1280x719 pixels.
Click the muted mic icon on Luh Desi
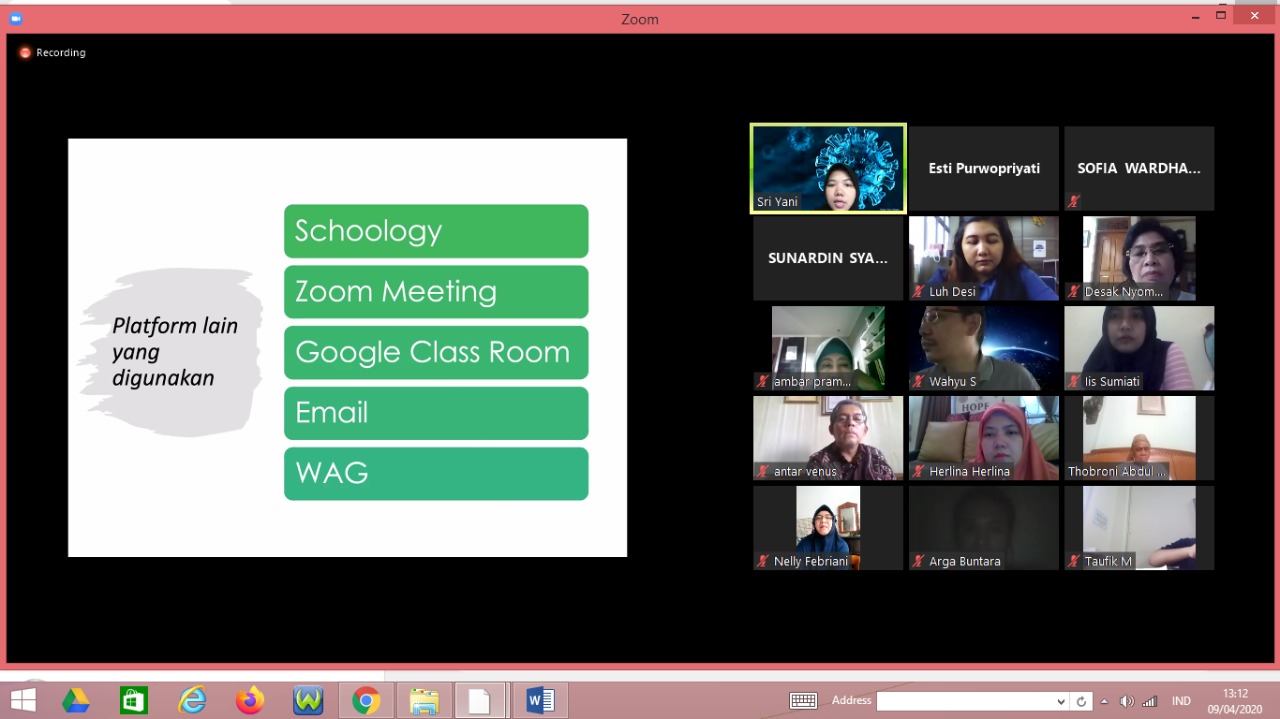click(x=918, y=292)
